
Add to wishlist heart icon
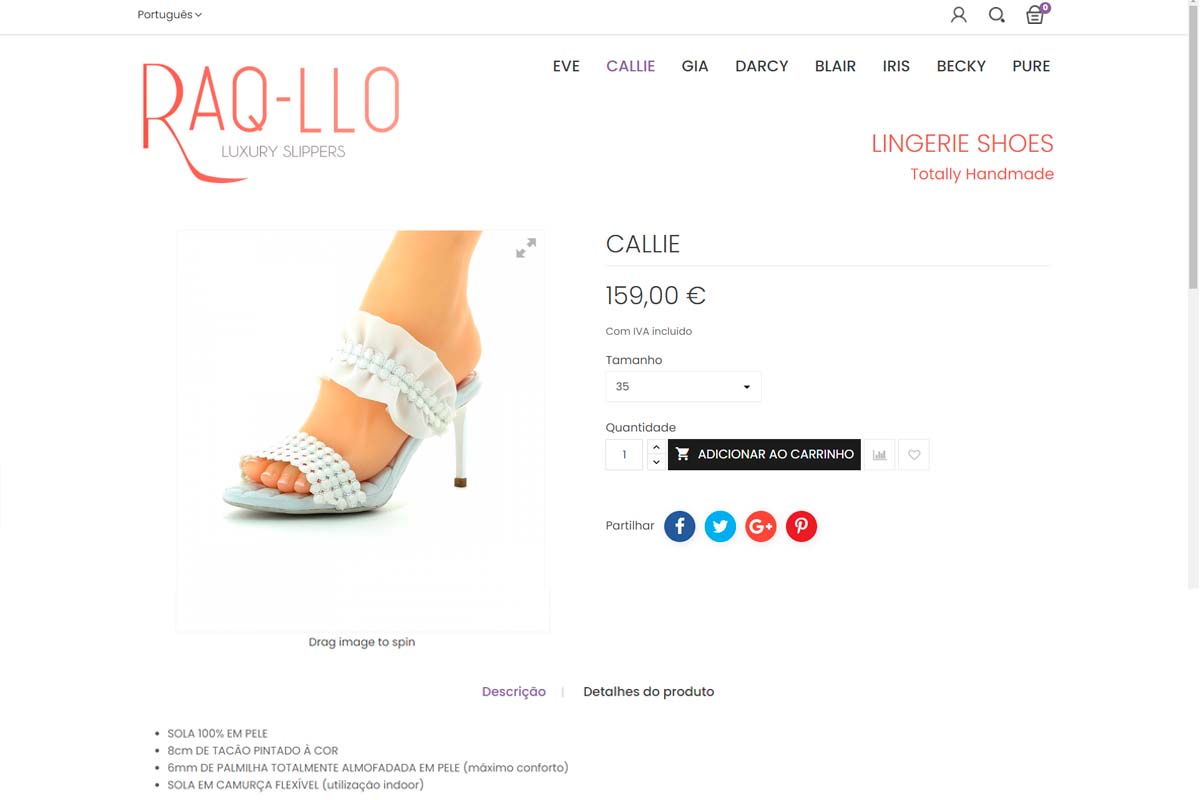click(x=914, y=455)
